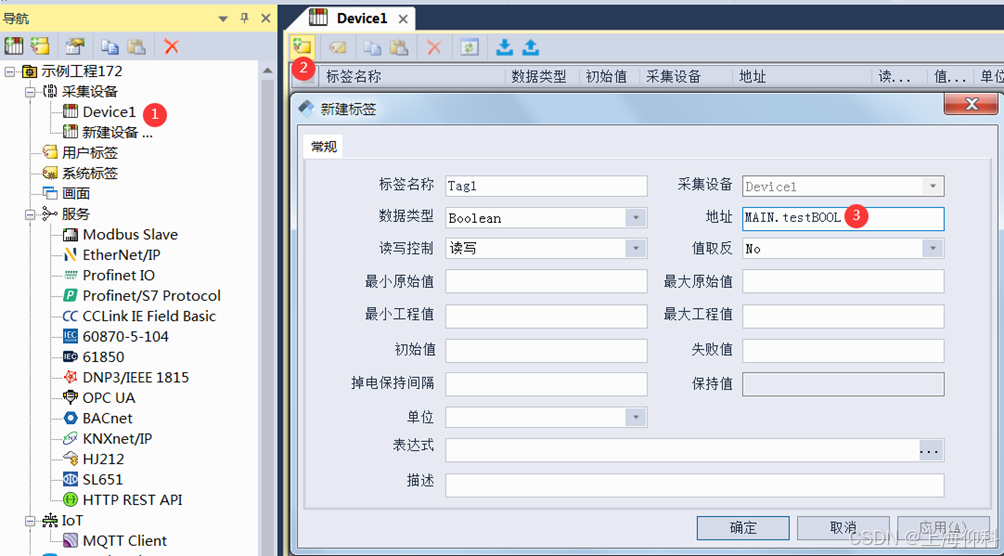1004x556 pixels.
Task: Open expression editor with the ... button
Action: (930, 450)
